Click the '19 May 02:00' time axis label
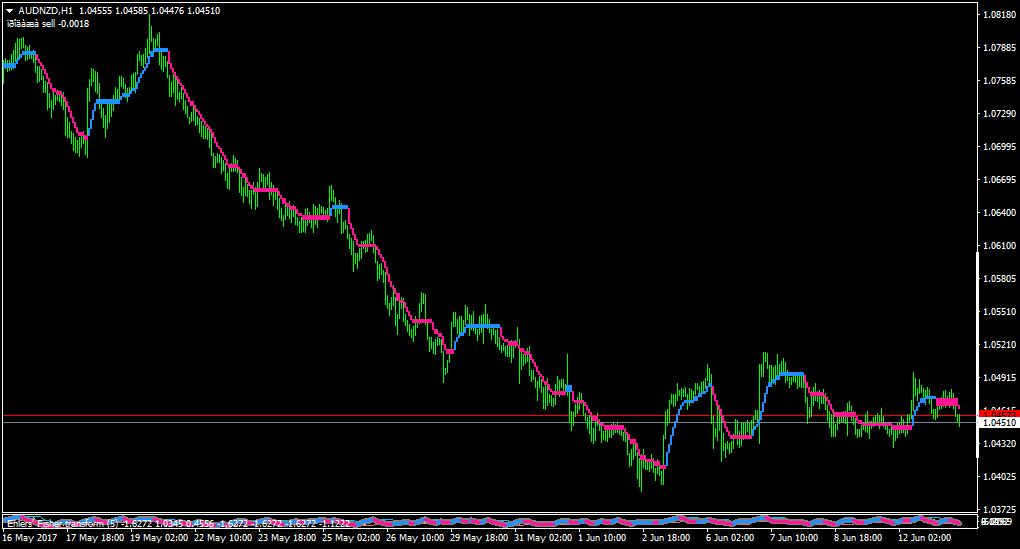The image size is (1020, 549). 159,538
